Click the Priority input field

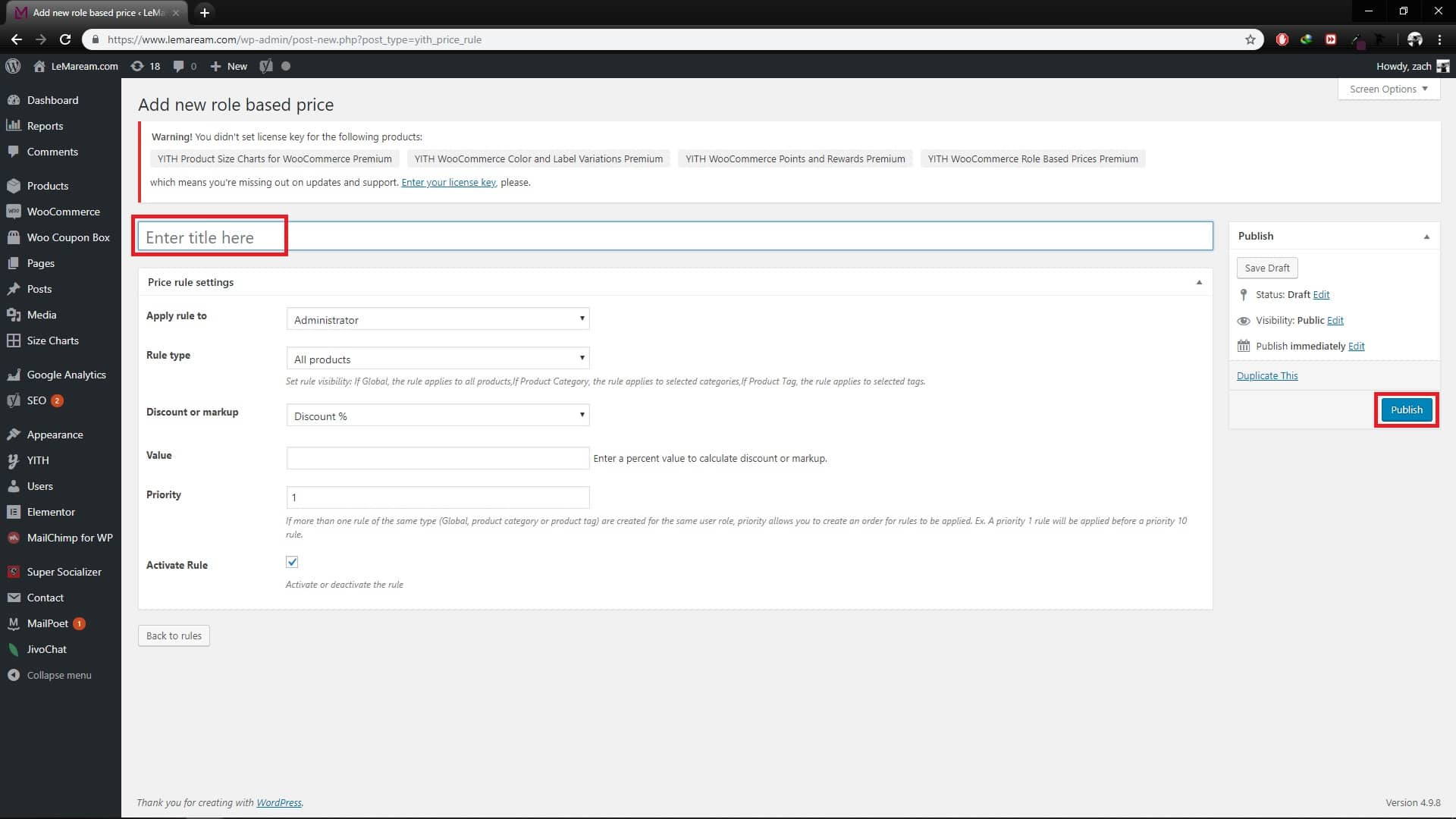(x=438, y=497)
